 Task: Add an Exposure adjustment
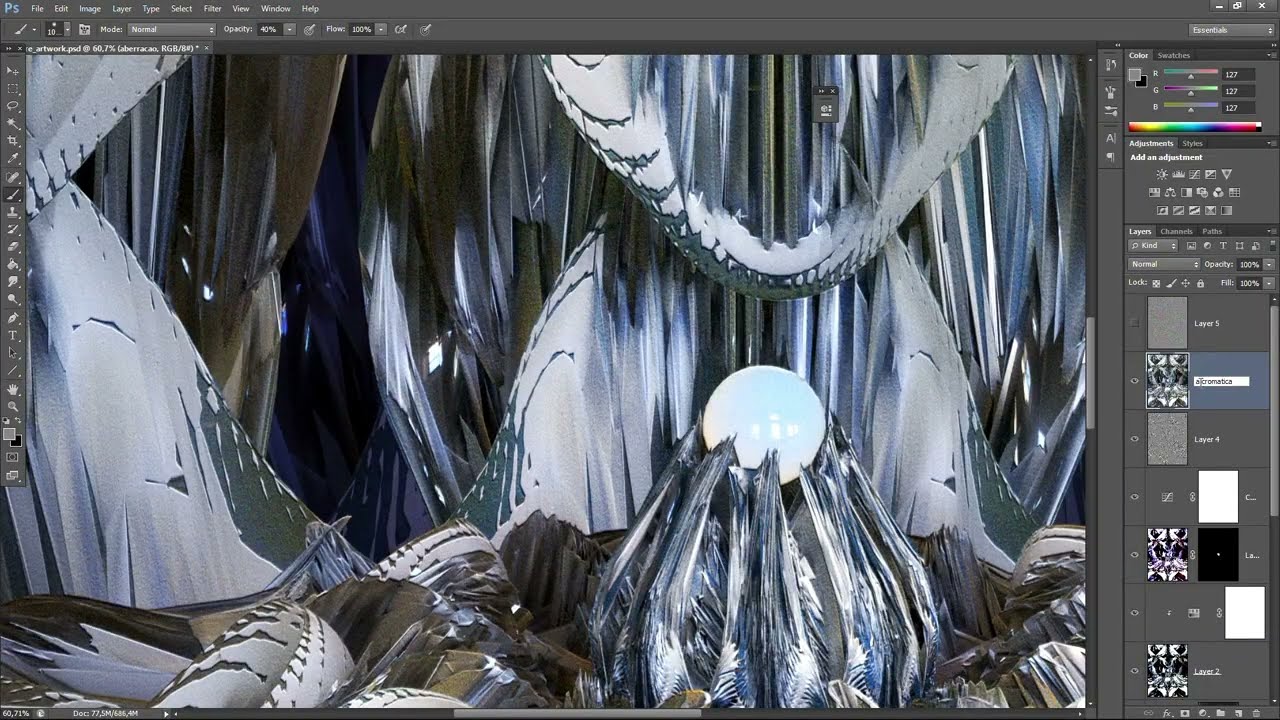[1210, 175]
